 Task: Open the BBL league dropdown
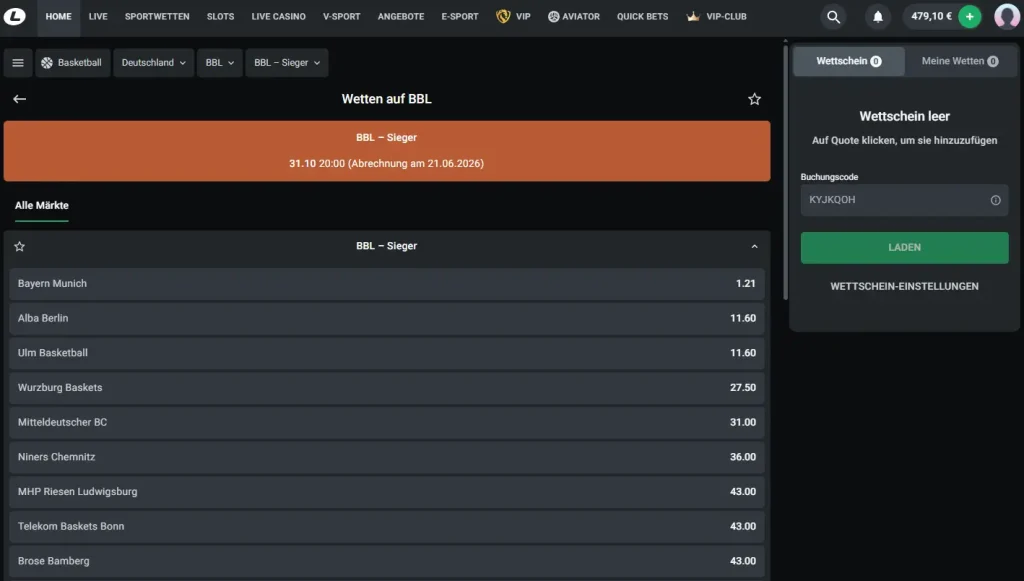click(219, 63)
